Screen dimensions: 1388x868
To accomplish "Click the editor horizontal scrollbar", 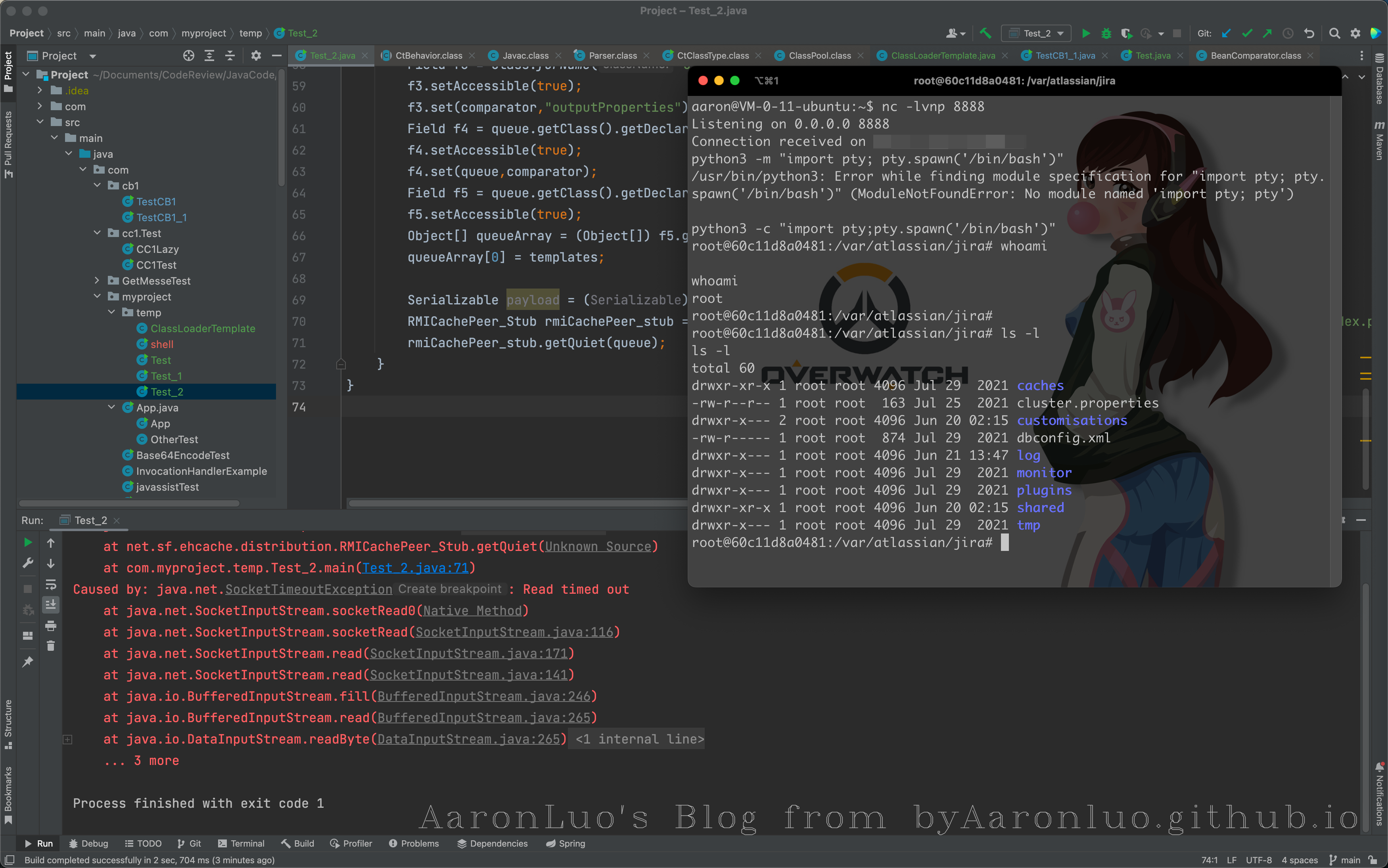I will 517,503.
